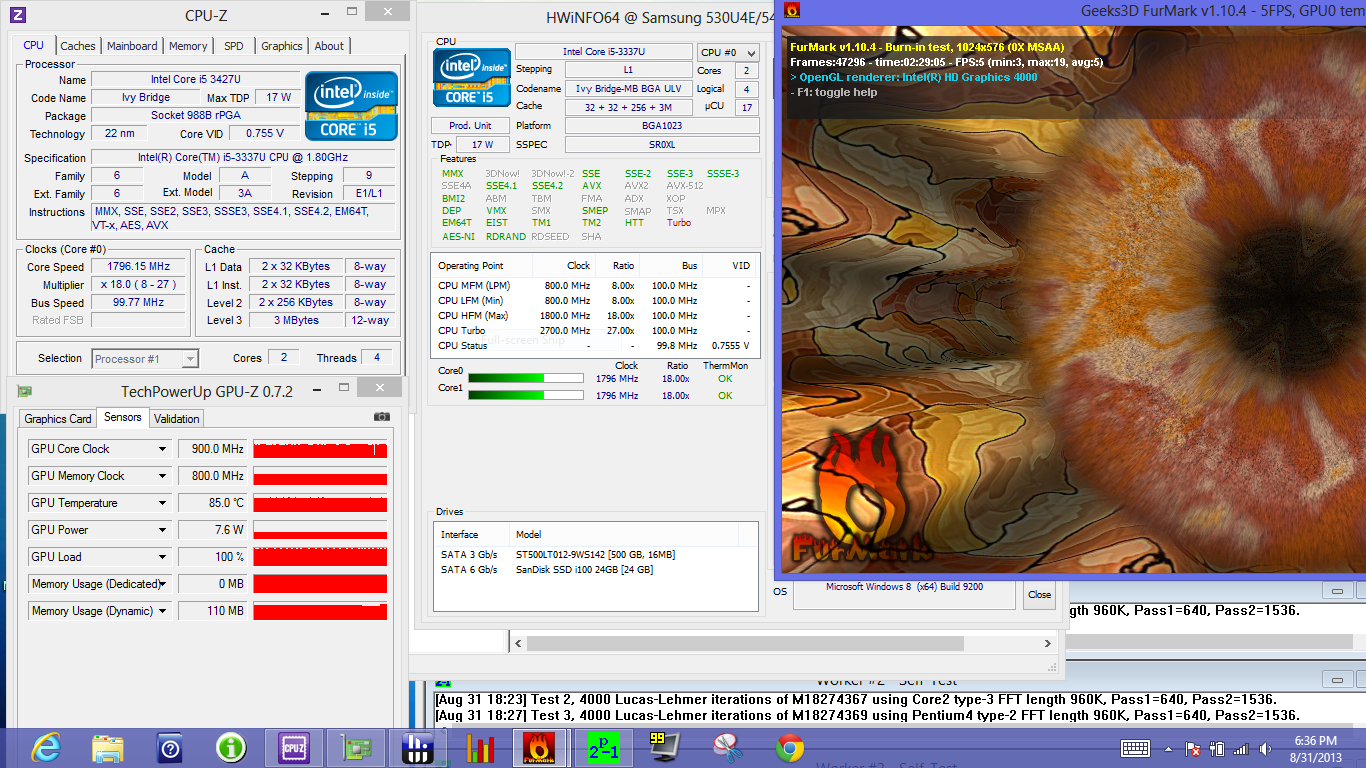Open the Validation tab in GPU-Z
Viewport: 1366px width, 768px height.
(177, 419)
